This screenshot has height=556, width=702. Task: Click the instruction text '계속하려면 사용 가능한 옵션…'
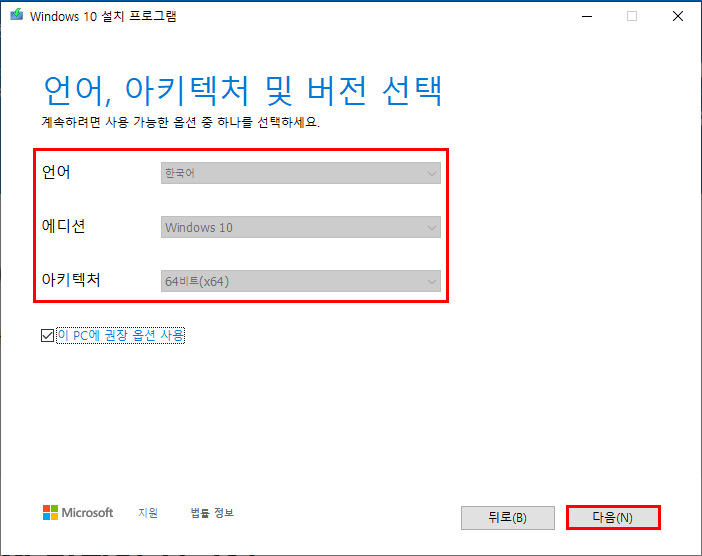coord(180,122)
